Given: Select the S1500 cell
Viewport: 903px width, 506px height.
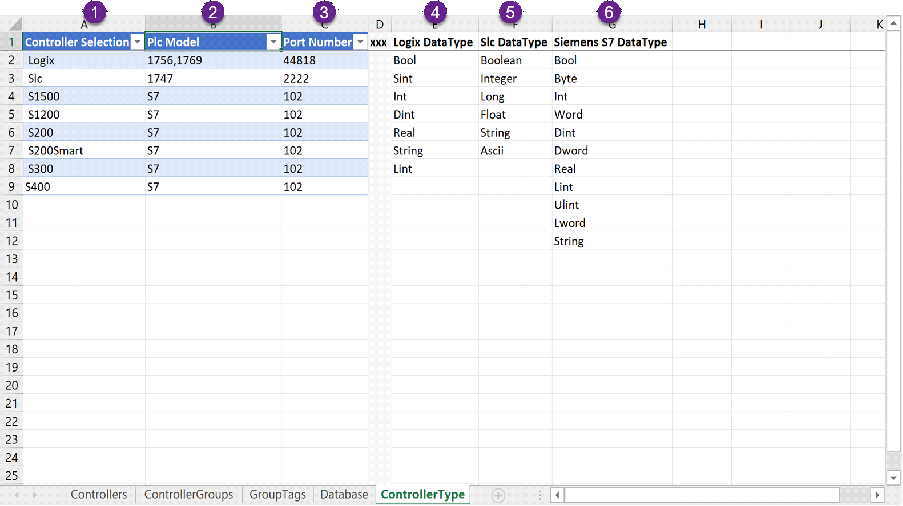Looking at the screenshot, I should point(84,96).
